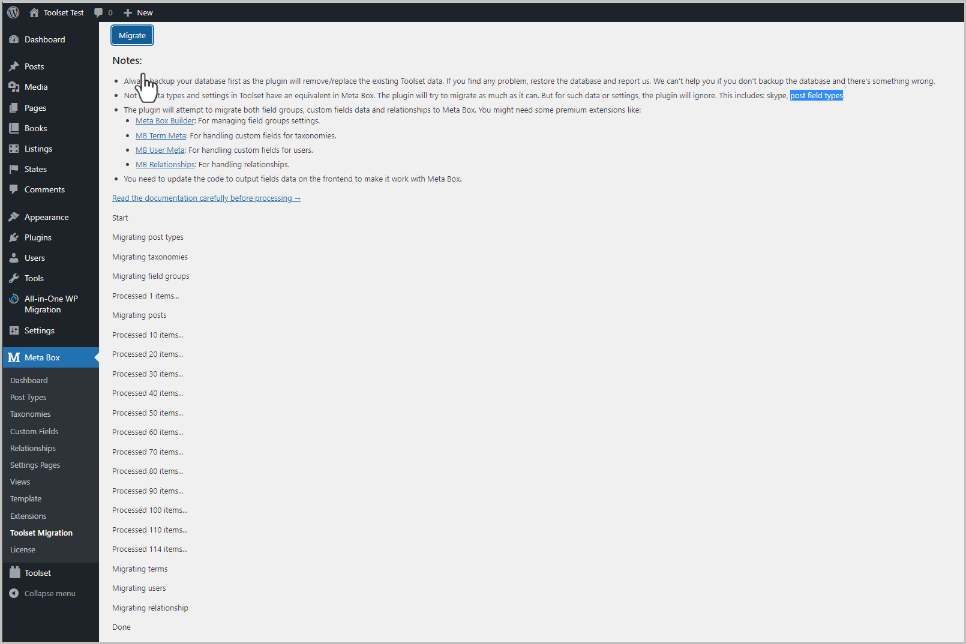The height and width of the screenshot is (644, 966).
Task: Click the Plugins plug icon
Action: [x=14, y=237]
